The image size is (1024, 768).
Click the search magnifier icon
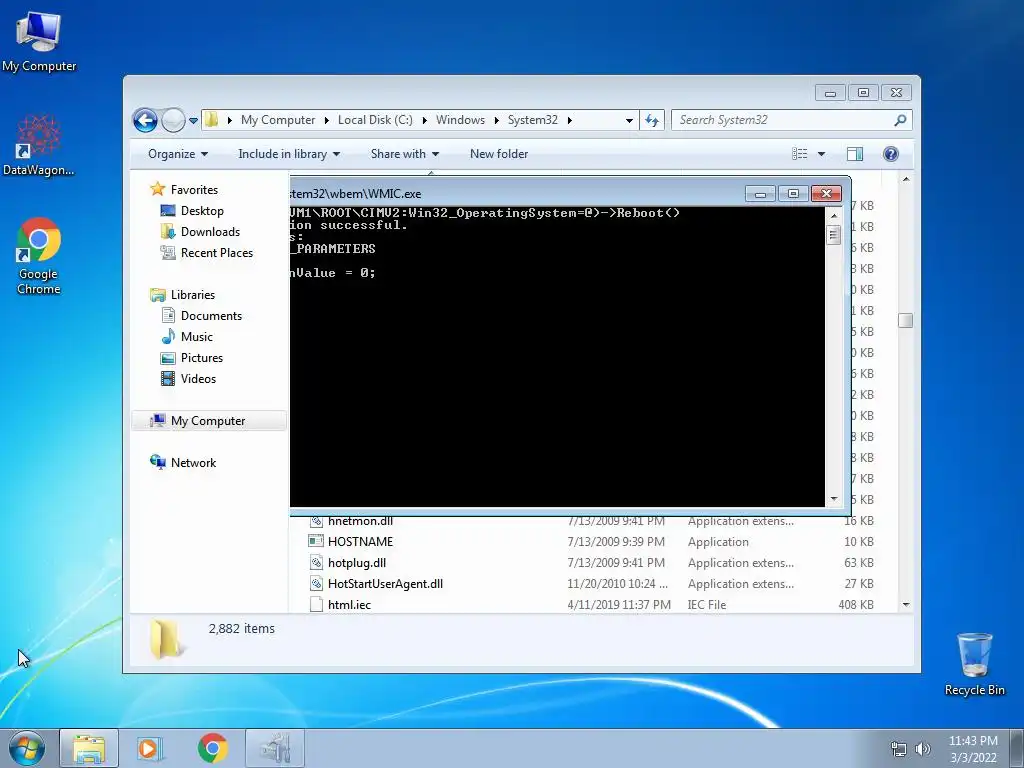tap(900, 120)
